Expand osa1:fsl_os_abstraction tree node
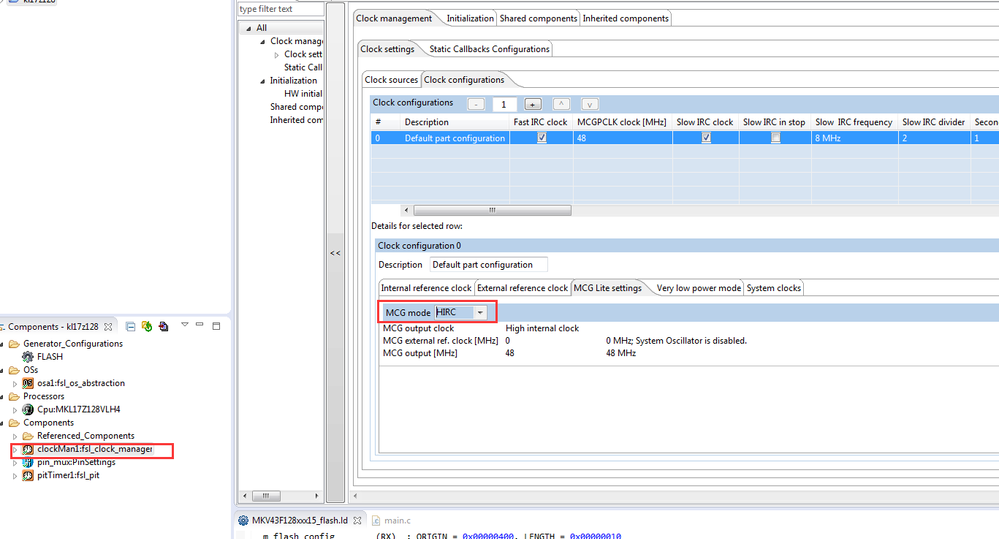 [x=15, y=384]
